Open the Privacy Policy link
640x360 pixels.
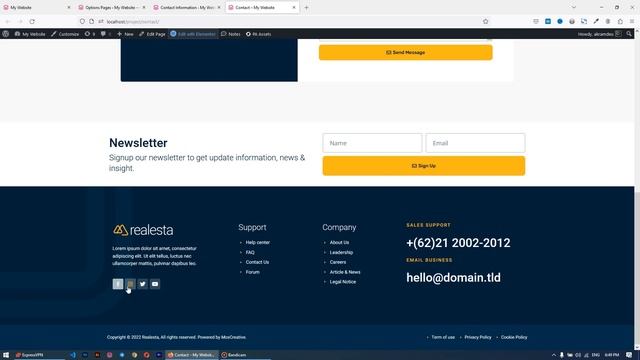click(478, 337)
